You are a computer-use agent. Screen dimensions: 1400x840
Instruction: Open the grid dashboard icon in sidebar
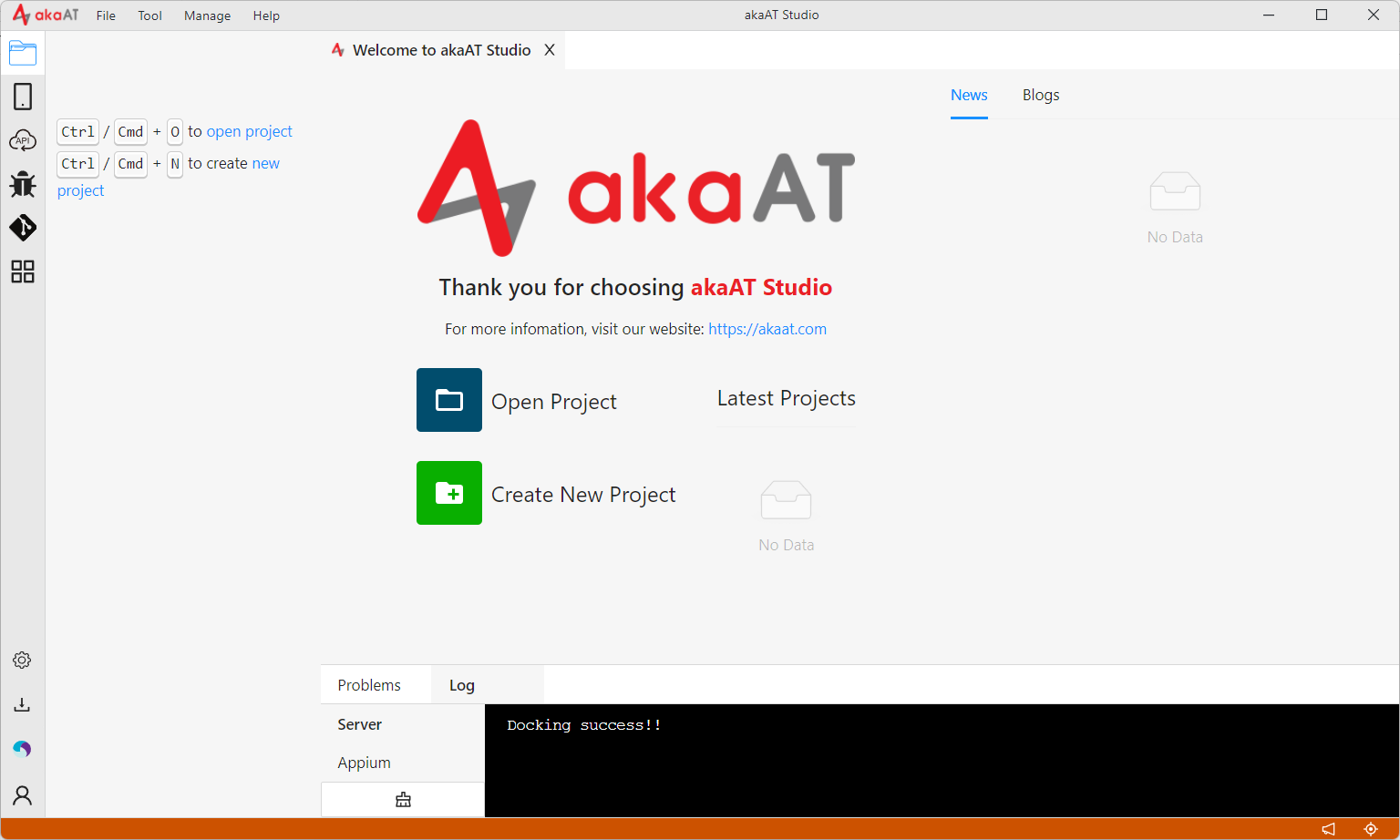click(x=23, y=271)
